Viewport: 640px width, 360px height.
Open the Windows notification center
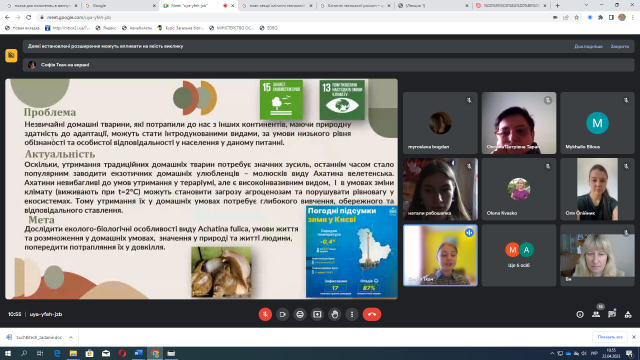point(630,353)
